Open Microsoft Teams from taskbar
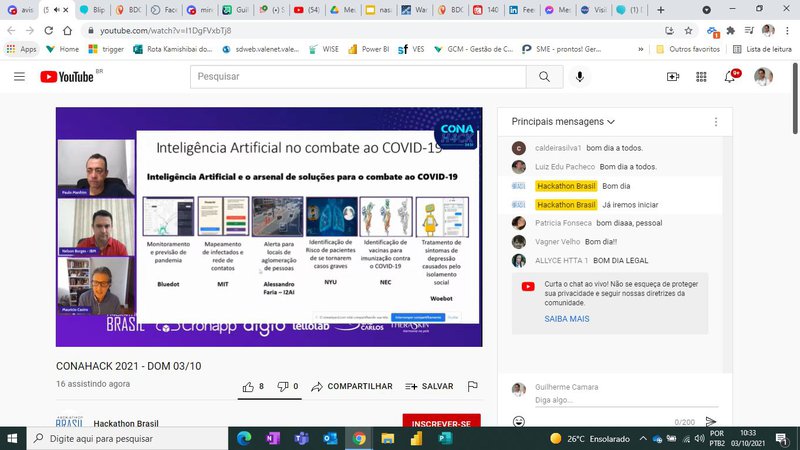The width and height of the screenshot is (800, 450). pos(301,438)
